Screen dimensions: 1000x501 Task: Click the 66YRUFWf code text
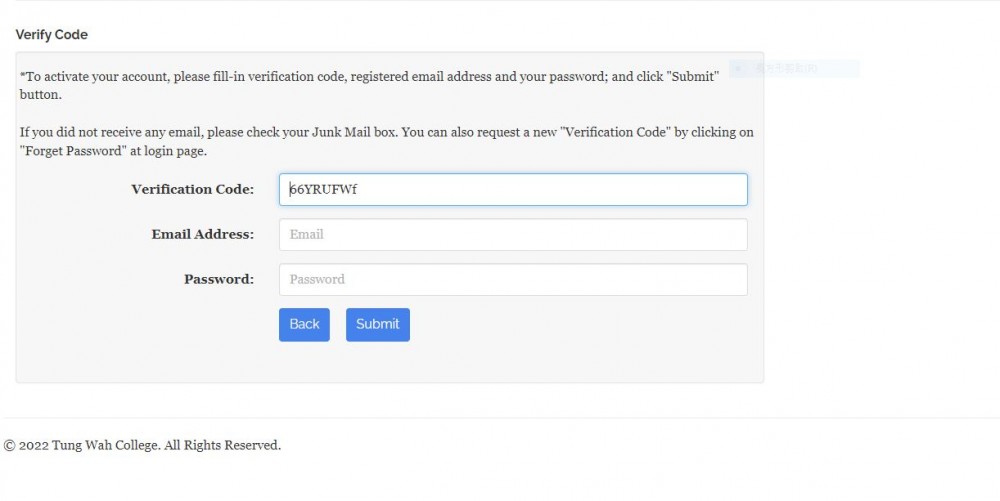click(323, 189)
